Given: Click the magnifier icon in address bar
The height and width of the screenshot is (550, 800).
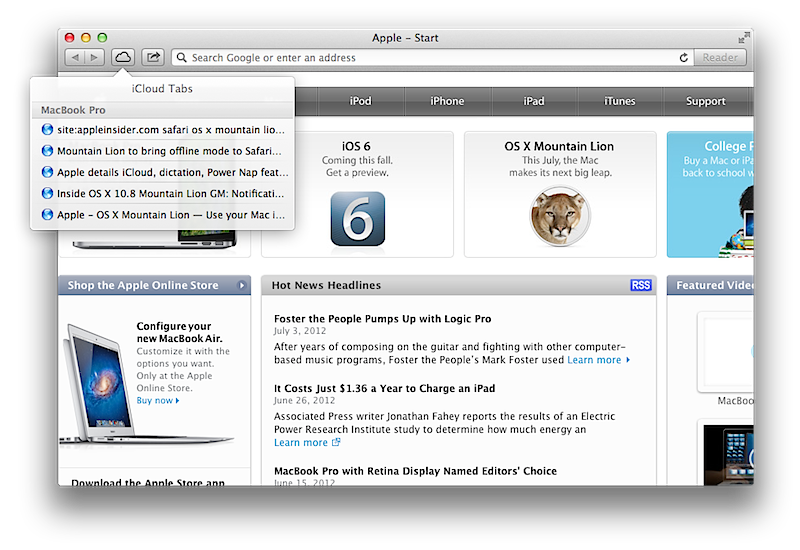Looking at the screenshot, I should [182, 58].
